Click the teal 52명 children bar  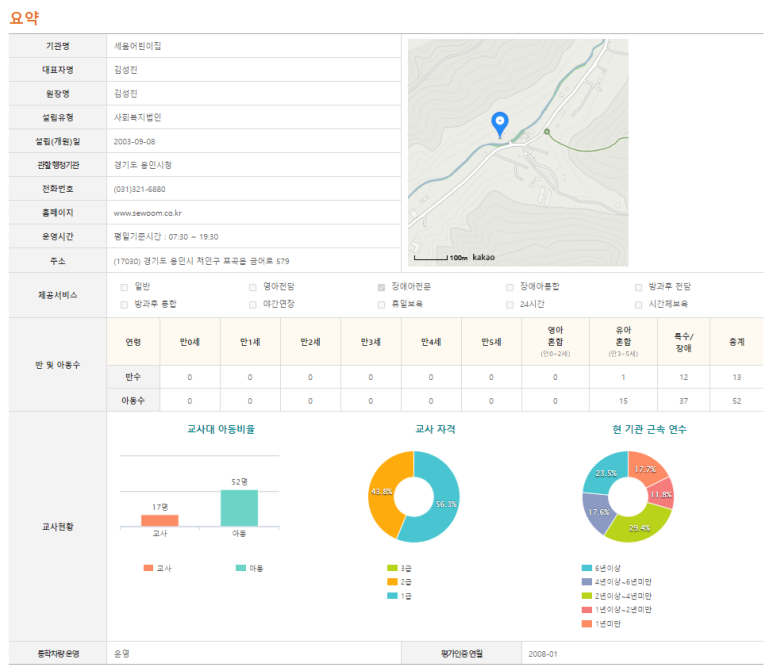(239, 508)
